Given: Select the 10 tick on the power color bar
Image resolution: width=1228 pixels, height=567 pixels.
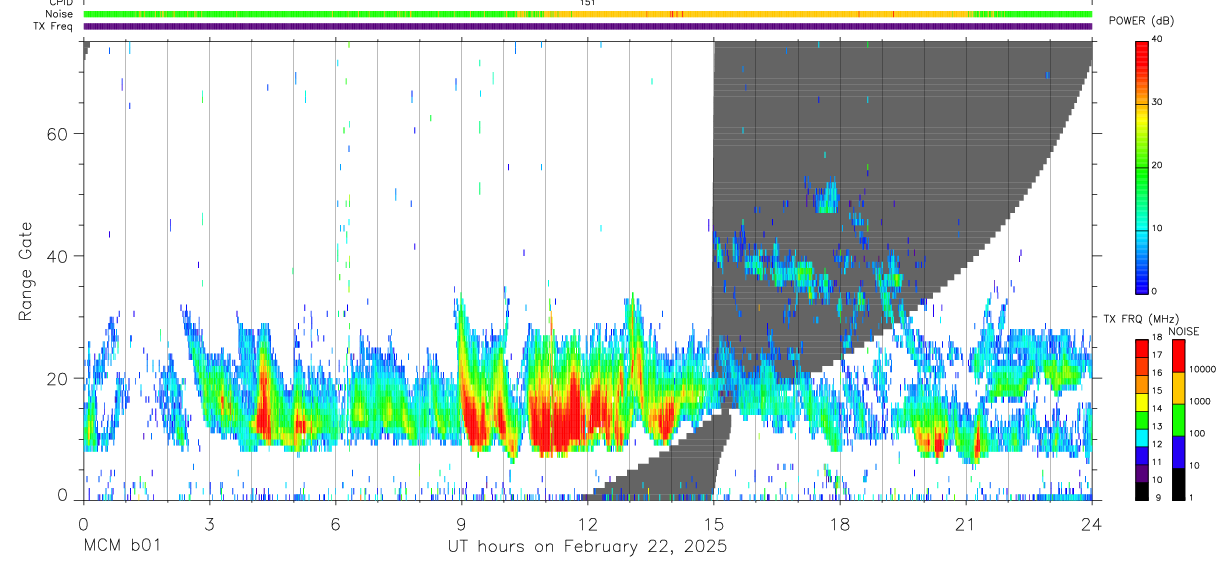Looking at the screenshot, I should tap(1159, 228).
